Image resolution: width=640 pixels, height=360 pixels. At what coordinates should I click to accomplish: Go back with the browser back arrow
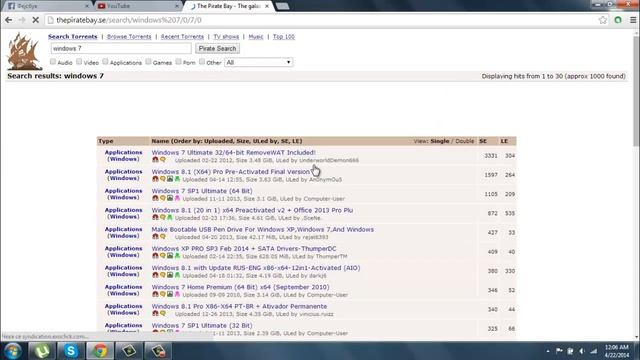point(9,20)
